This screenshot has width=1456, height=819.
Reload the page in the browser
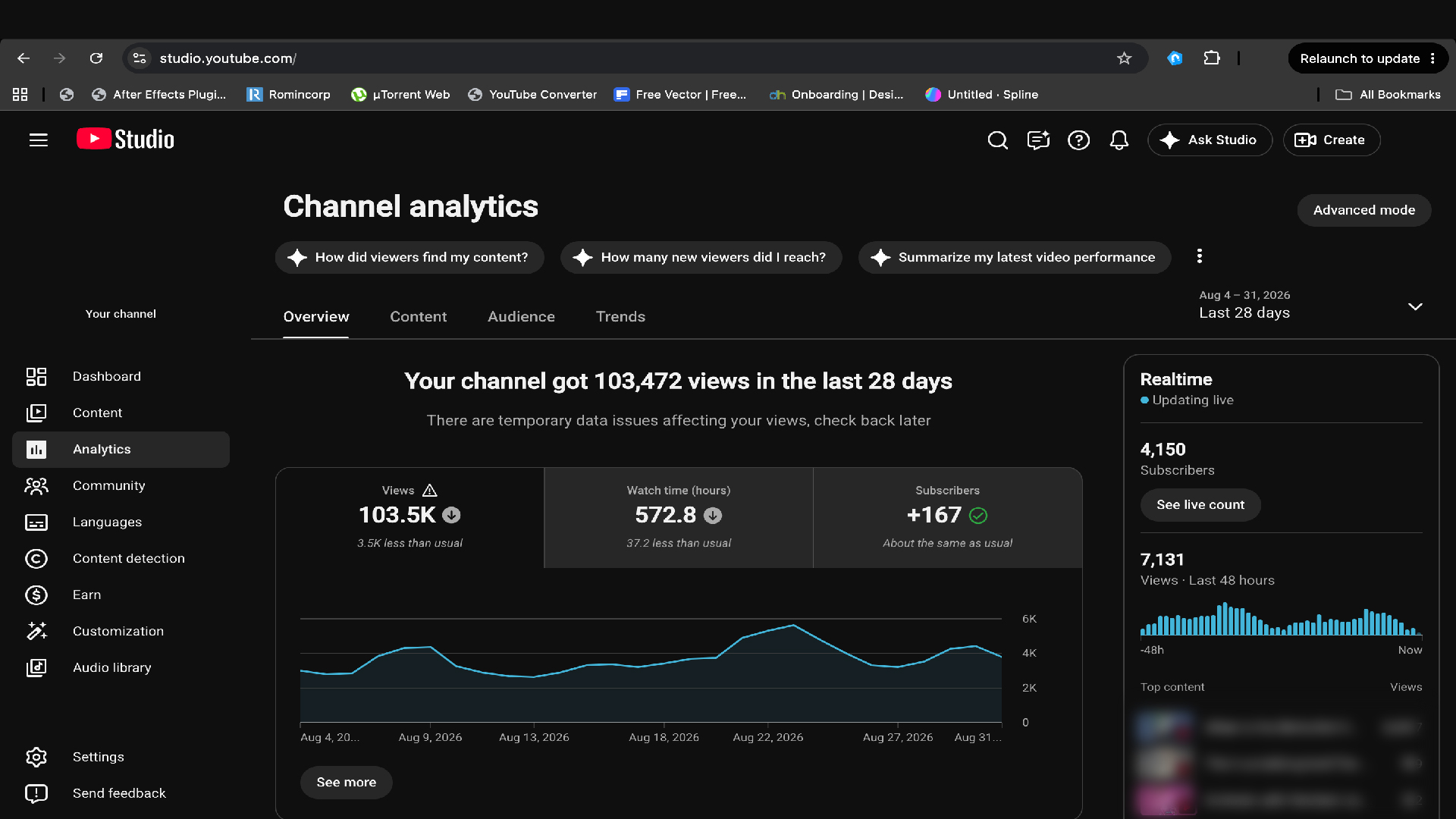click(96, 58)
